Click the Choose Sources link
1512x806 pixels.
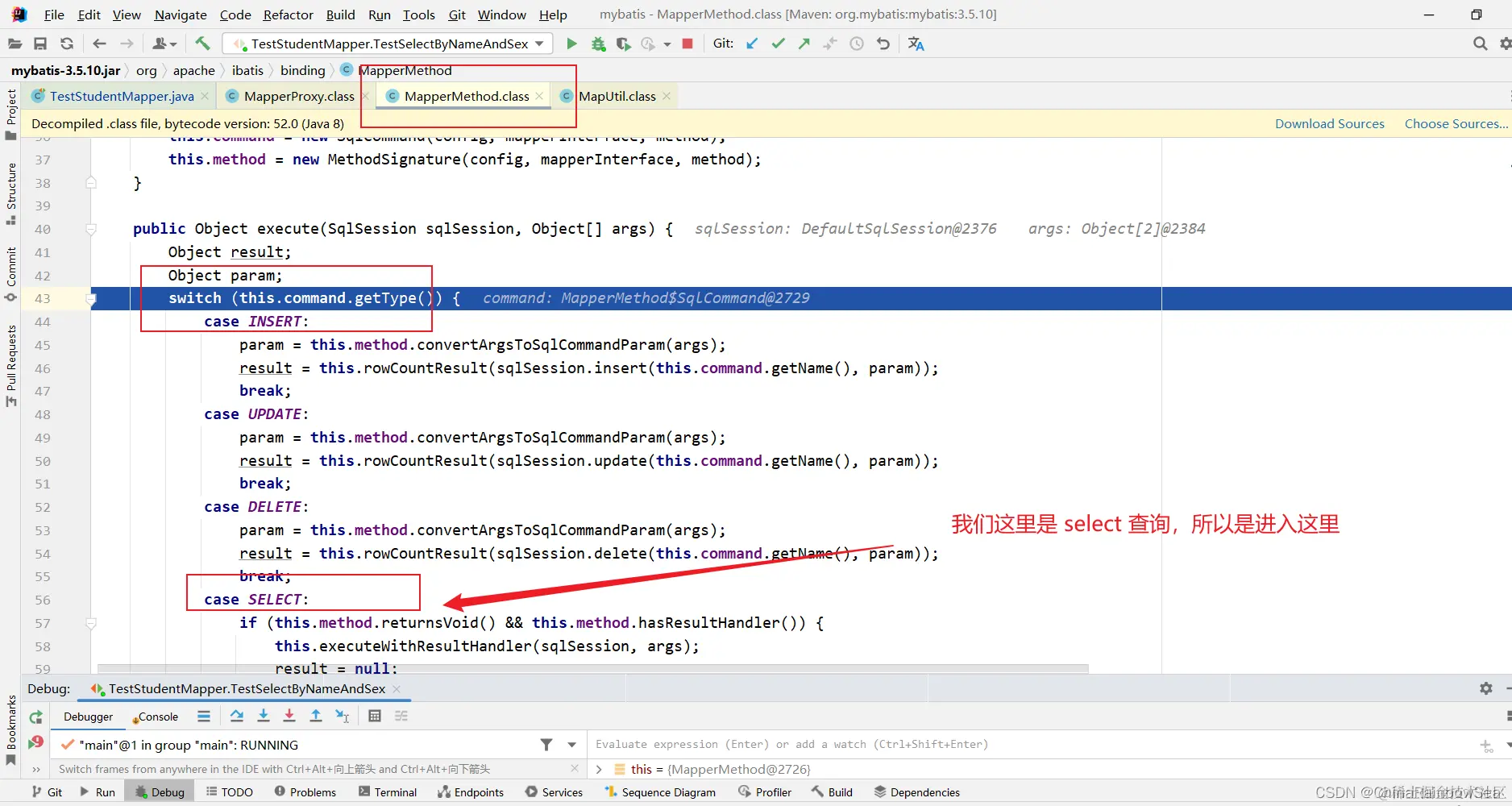pos(1456,123)
